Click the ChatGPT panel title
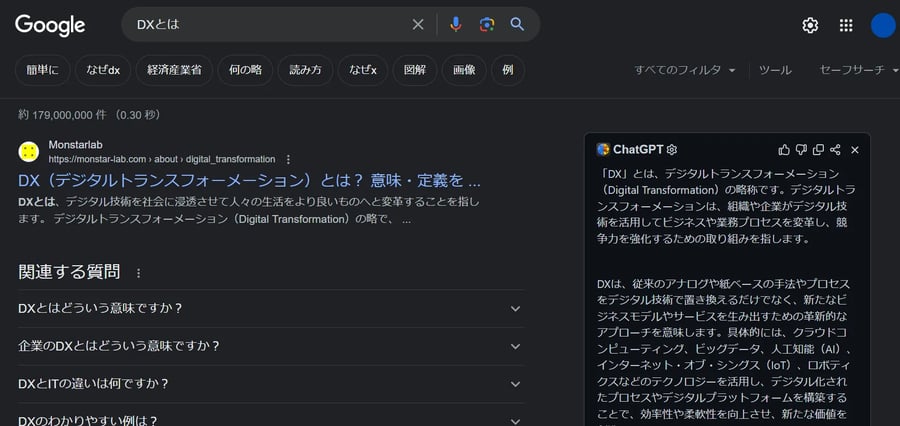Image resolution: width=900 pixels, height=426 pixels. coord(638,150)
